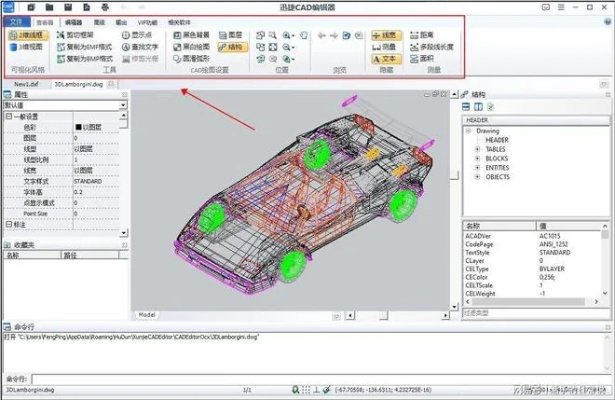Click the blue browse icon in 浏览 group
This screenshot has height=400, width=615.
point(346,36)
